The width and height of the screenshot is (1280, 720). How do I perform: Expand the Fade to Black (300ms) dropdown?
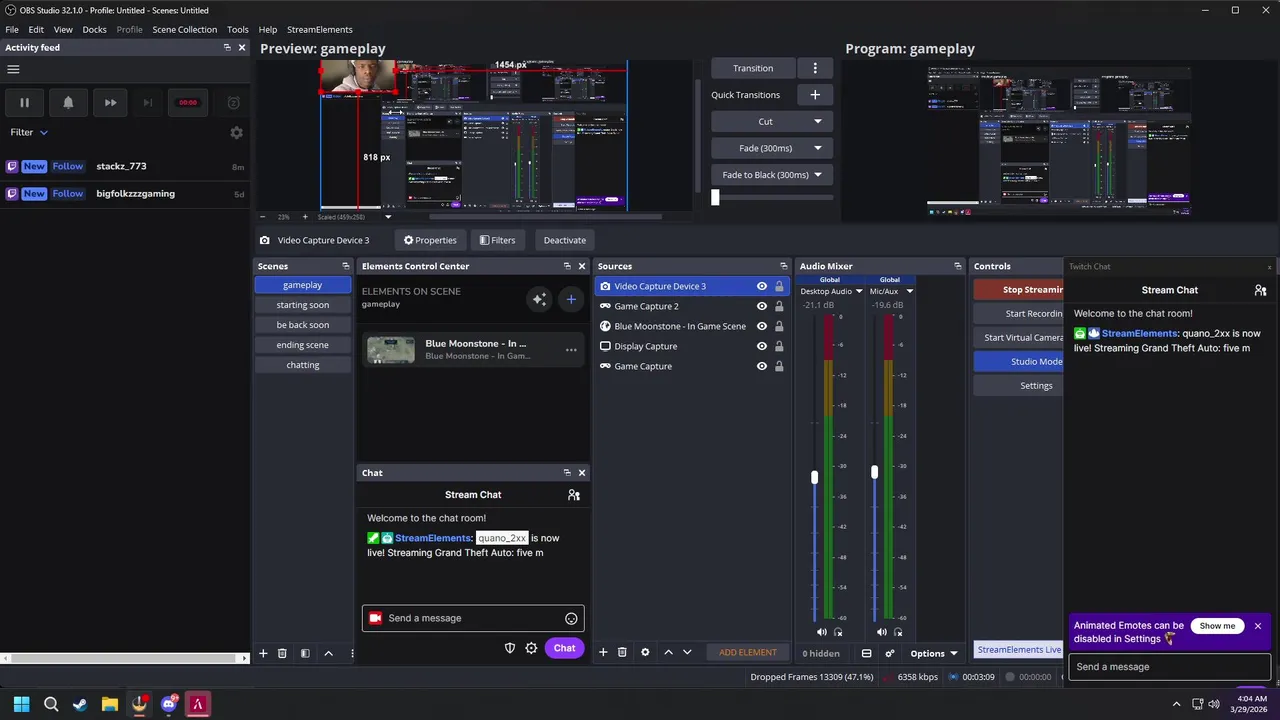(817, 175)
